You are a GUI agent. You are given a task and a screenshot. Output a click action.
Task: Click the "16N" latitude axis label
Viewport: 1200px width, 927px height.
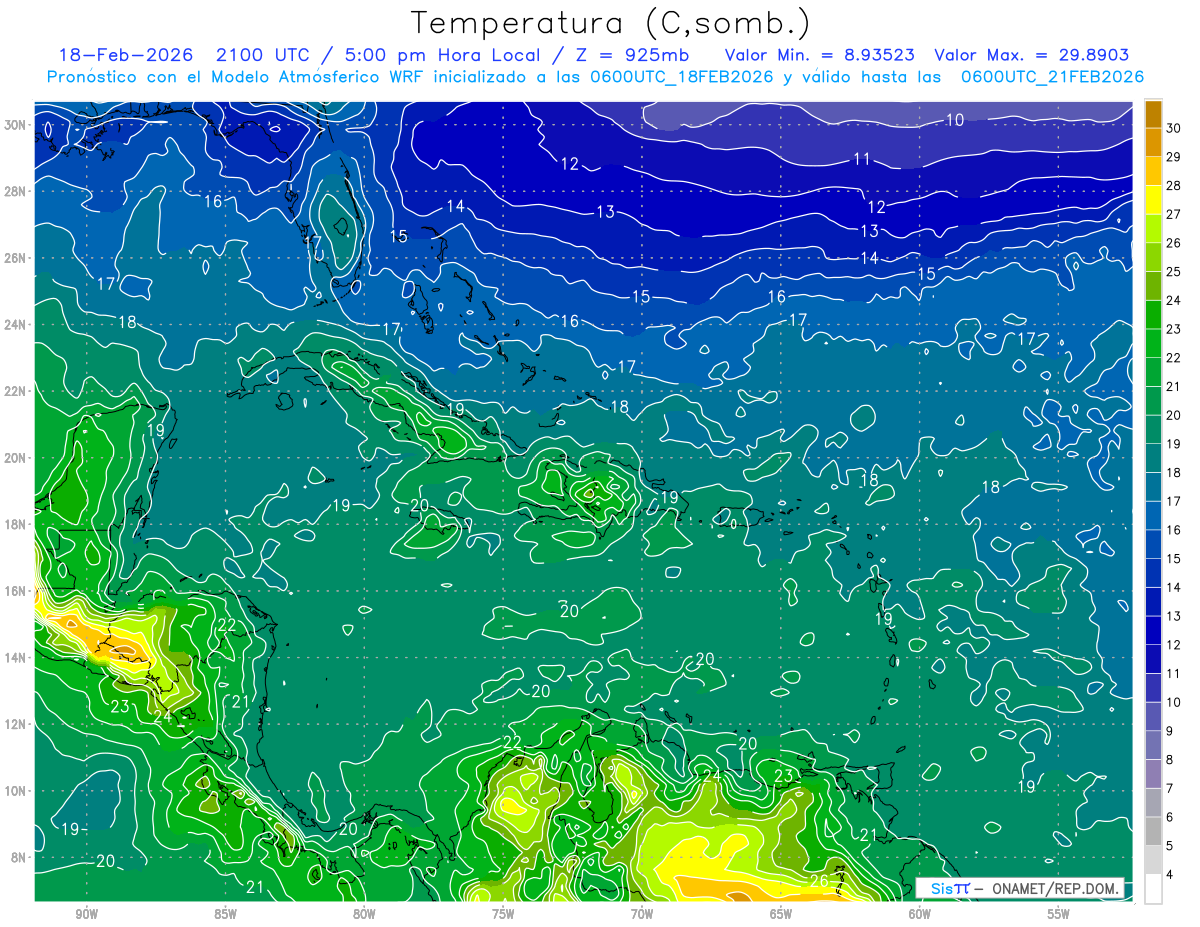coord(14,591)
